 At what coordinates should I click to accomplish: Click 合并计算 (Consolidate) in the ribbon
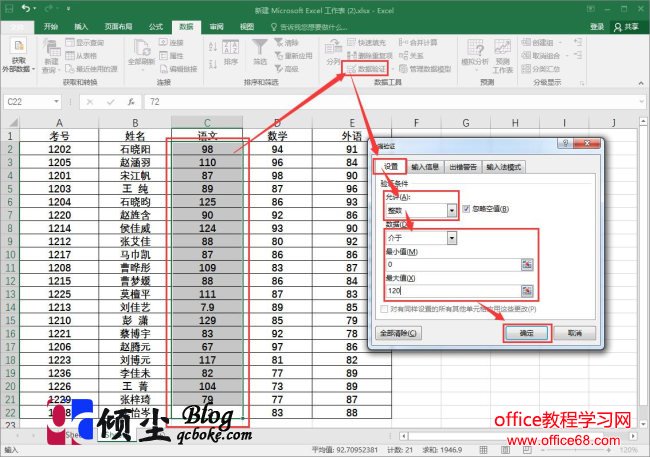tap(418, 42)
